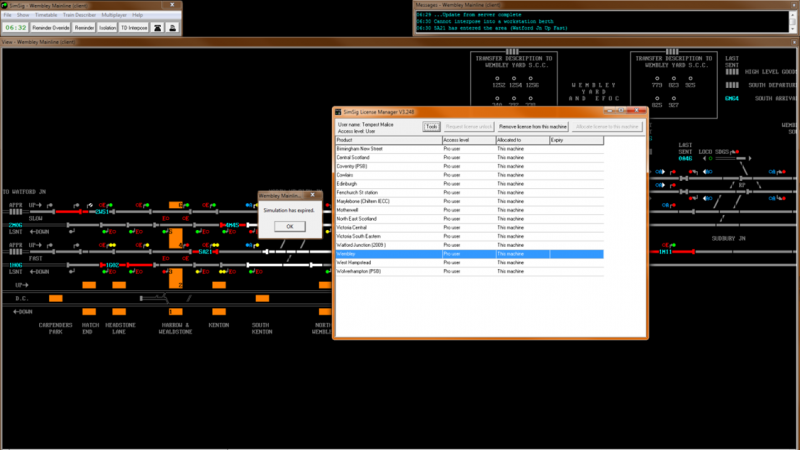
Task: Click the Reminder toolbar button
Action: (84, 28)
